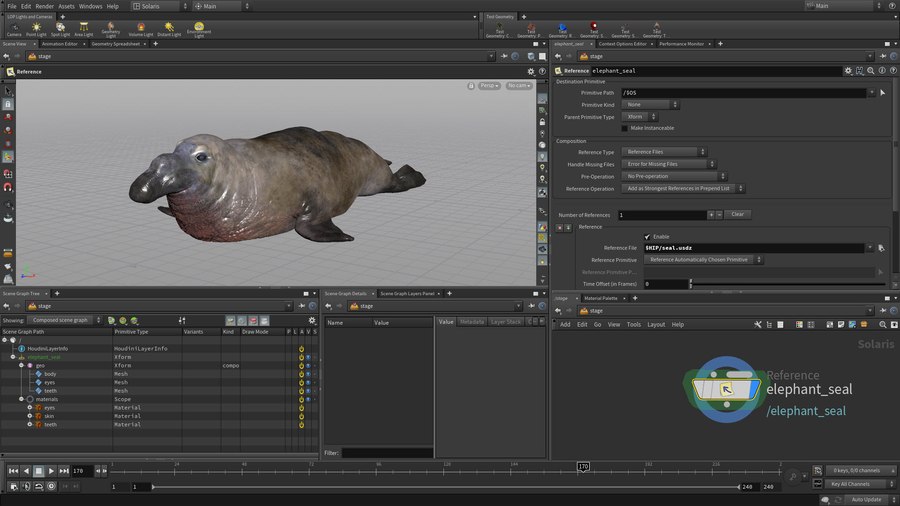Click the Clear references button
900x506 pixels.
[738, 215]
